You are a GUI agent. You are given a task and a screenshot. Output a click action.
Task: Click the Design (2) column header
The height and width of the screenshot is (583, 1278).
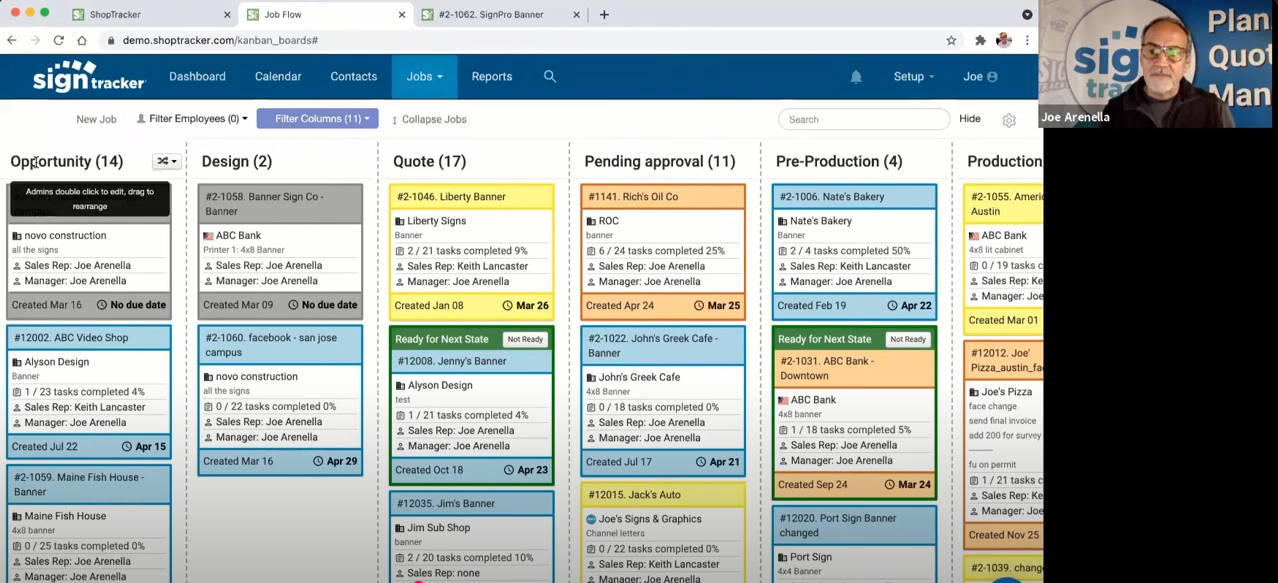point(237,161)
